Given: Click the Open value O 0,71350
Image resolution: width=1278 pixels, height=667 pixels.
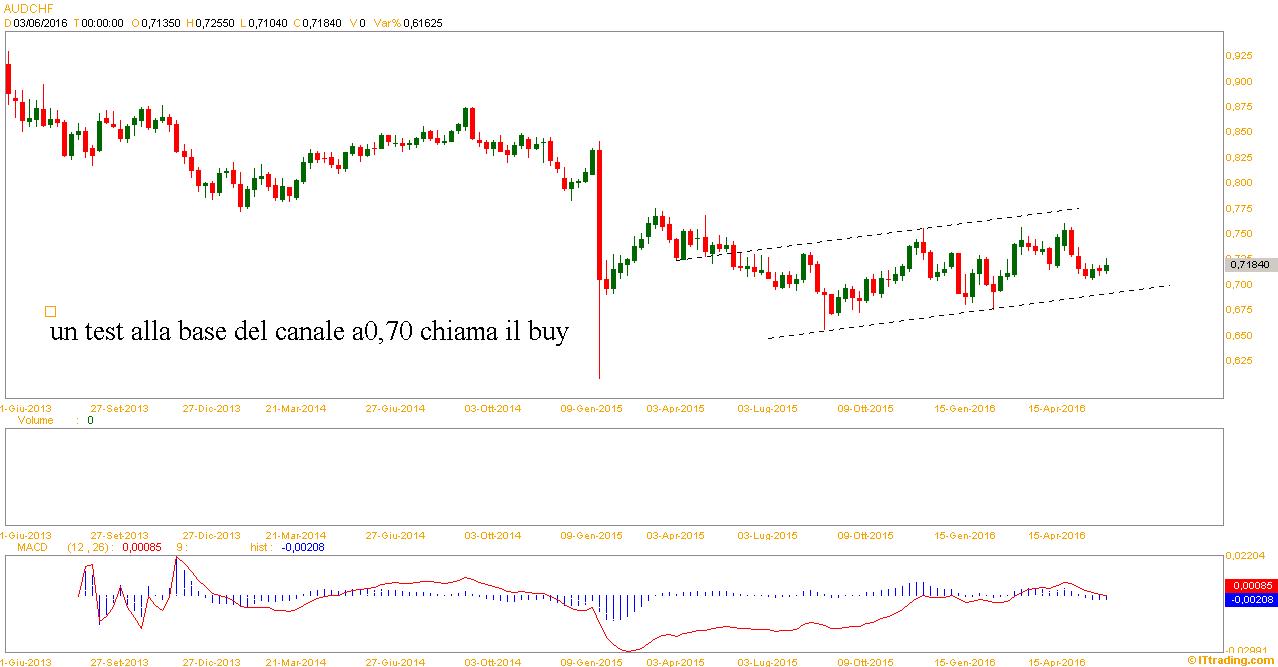Looking at the screenshot, I should [x=162, y=22].
